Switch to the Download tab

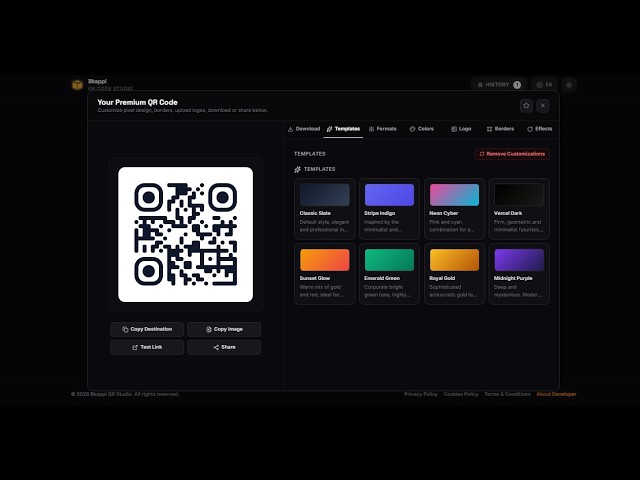(x=304, y=129)
